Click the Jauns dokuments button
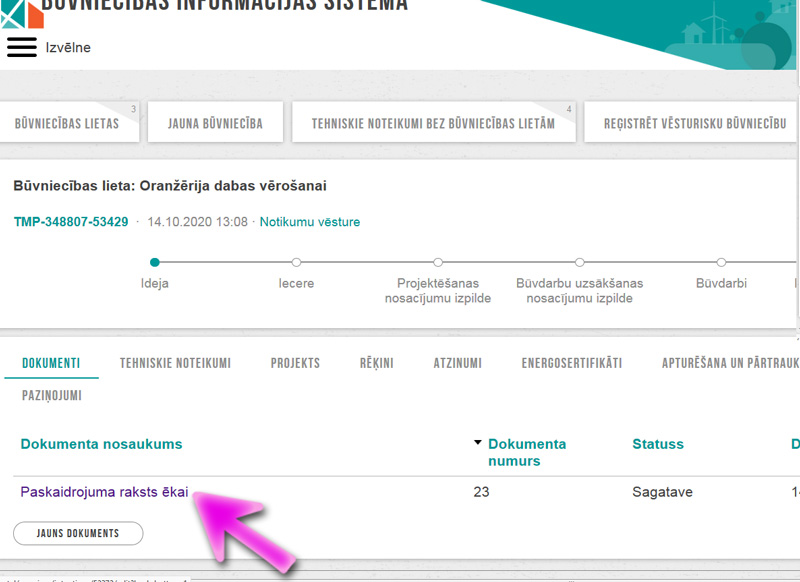800x582 pixels. (x=78, y=533)
